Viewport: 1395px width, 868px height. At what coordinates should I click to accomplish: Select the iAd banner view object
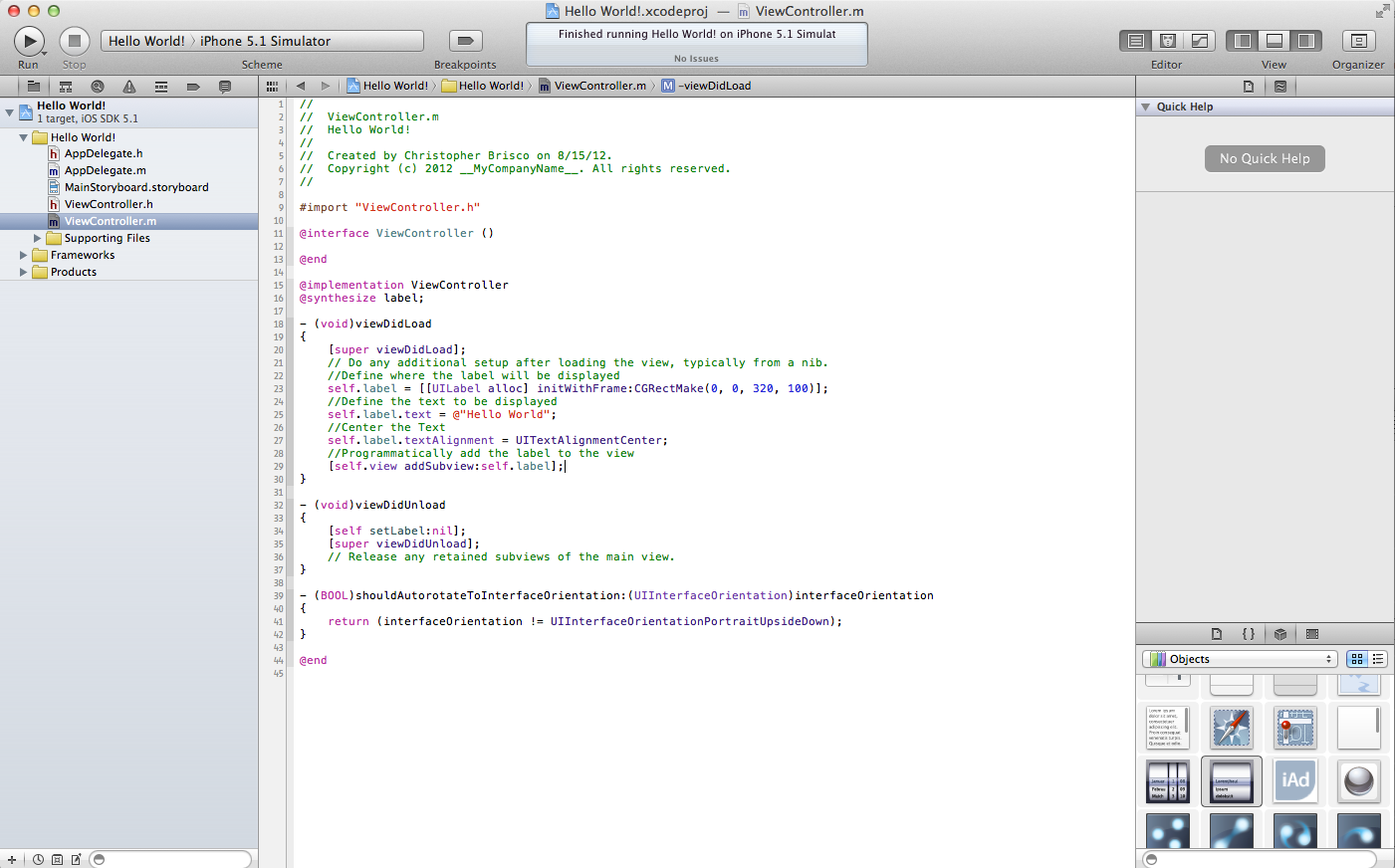[1295, 780]
